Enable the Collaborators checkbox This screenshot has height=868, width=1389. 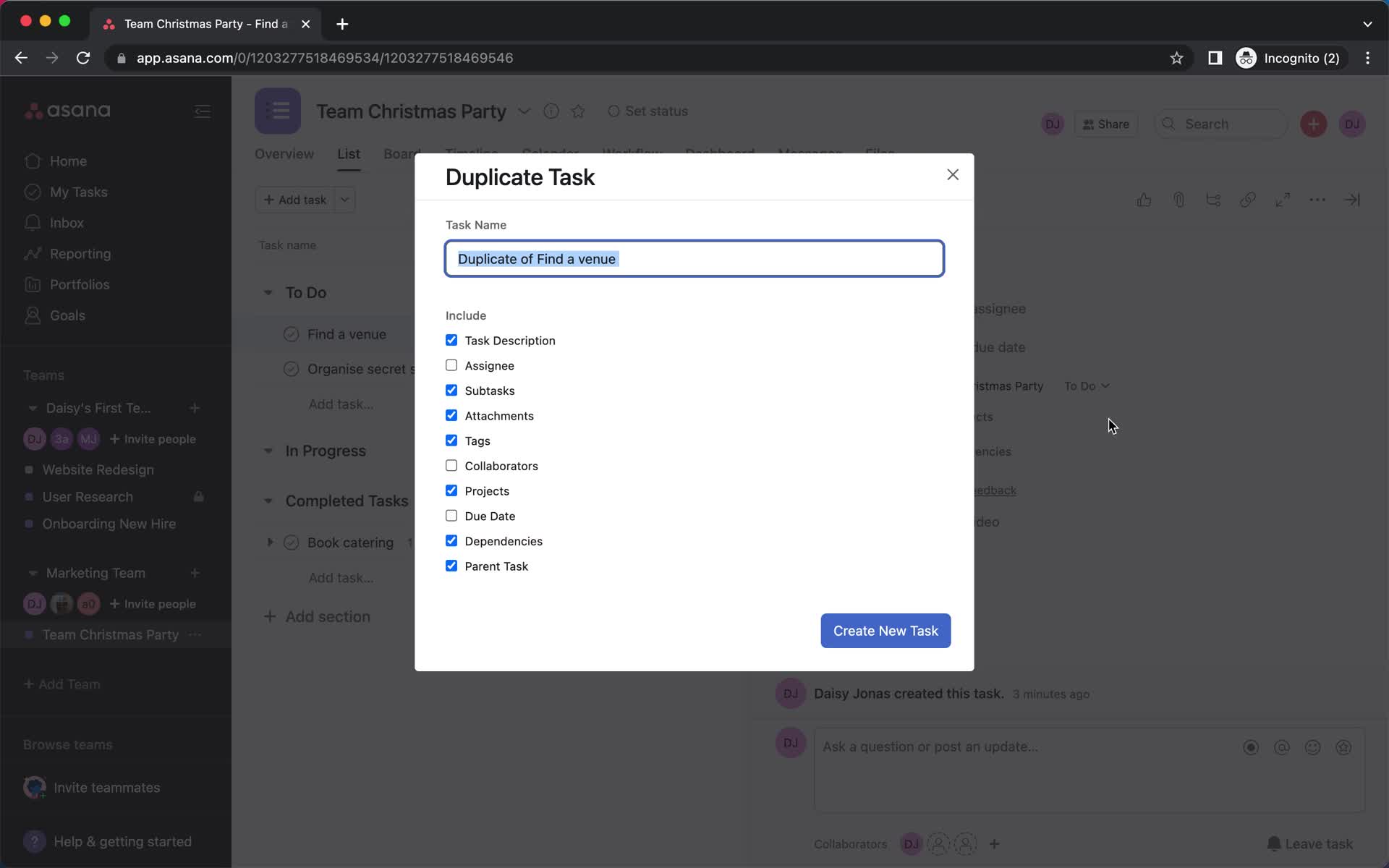pos(451,466)
